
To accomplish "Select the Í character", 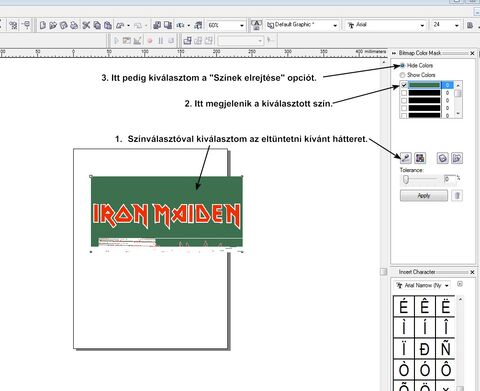I will click(x=425, y=328).
